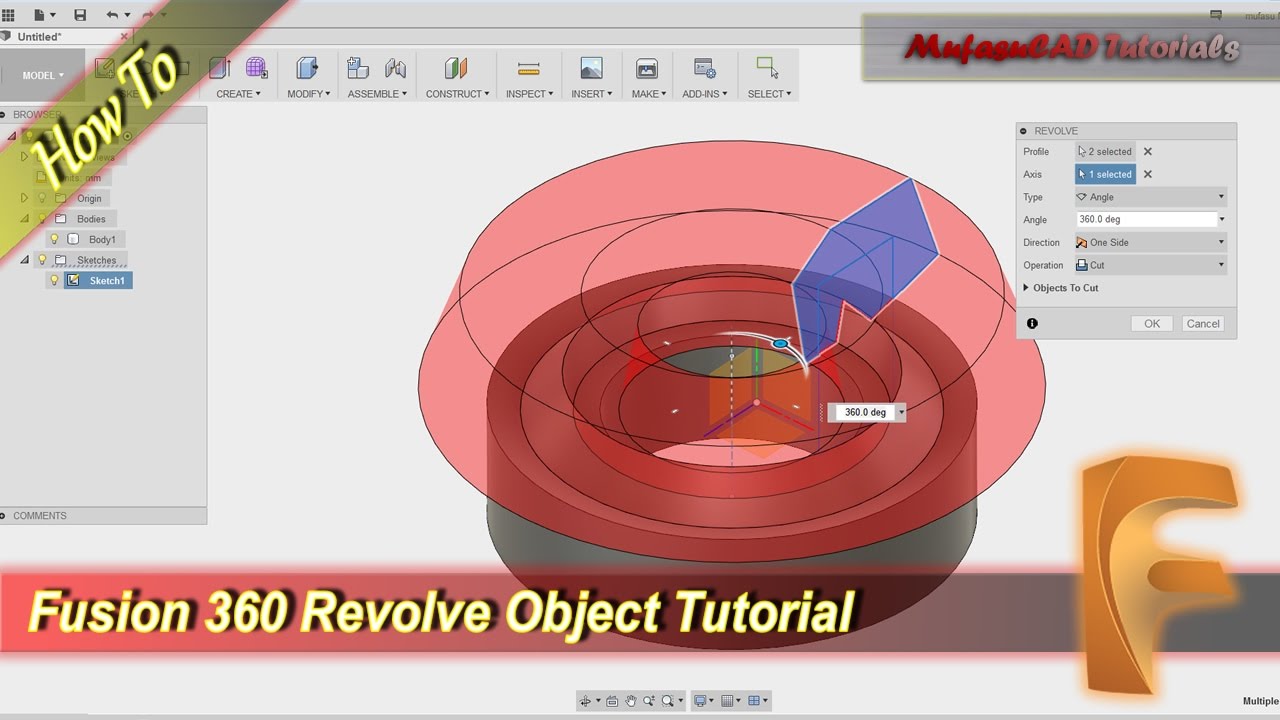Click the Grid and Snaps icon
The width and height of the screenshot is (1280, 720).
tap(728, 701)
